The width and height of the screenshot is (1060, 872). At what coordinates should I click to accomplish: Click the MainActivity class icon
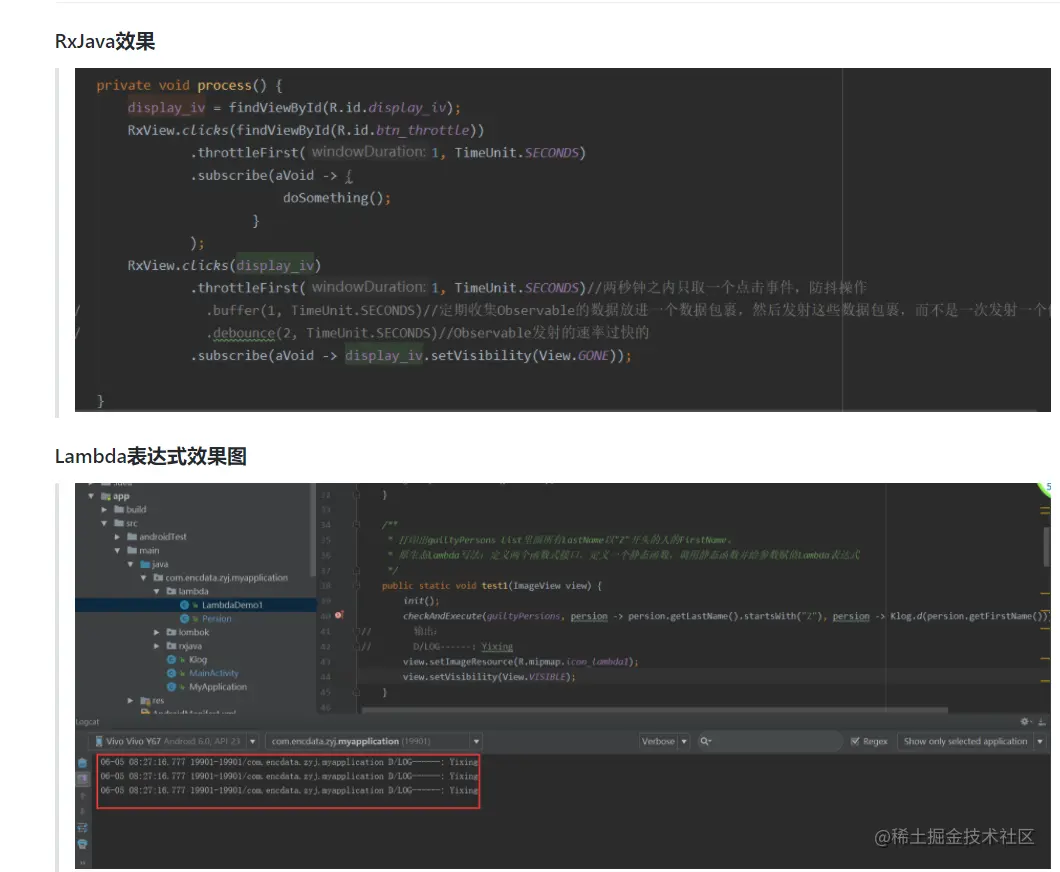tap(172, 673)
